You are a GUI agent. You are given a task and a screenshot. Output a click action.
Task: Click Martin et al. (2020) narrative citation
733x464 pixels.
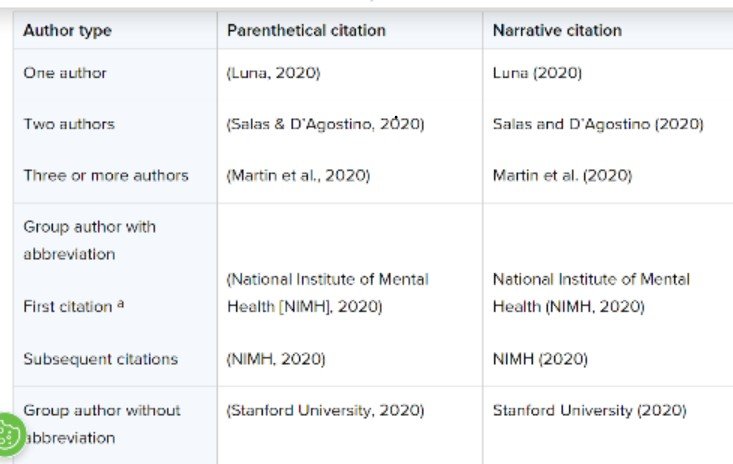[562, 176]
